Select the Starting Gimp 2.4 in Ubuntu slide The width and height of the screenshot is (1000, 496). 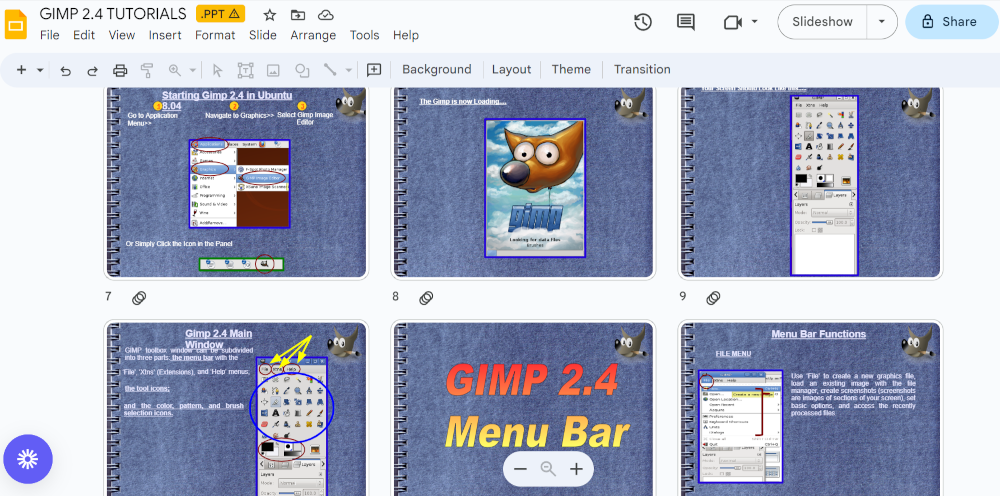pos(236,183)
